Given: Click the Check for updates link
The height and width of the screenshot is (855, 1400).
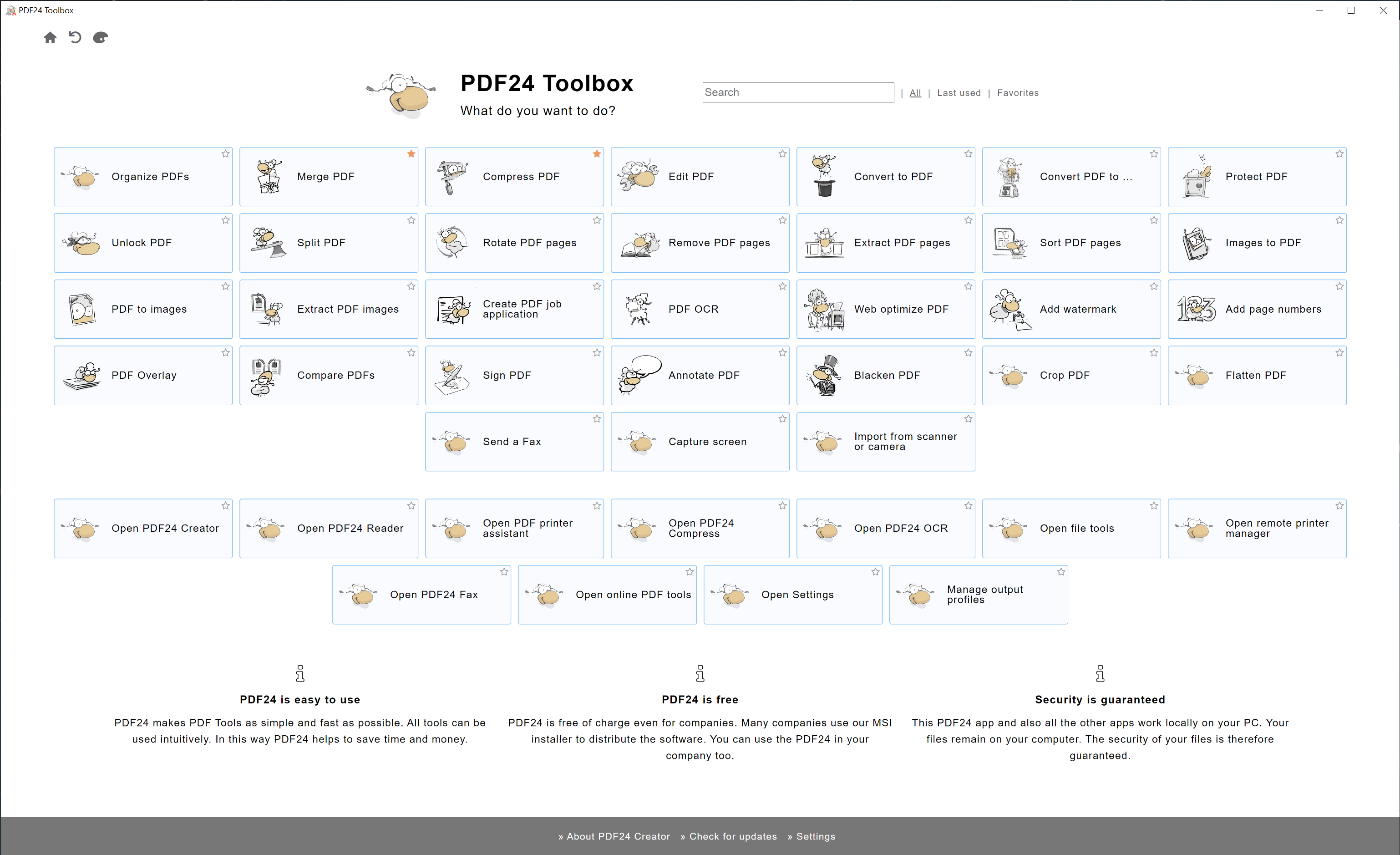Looking at the screenshot, I should (733, 837).
